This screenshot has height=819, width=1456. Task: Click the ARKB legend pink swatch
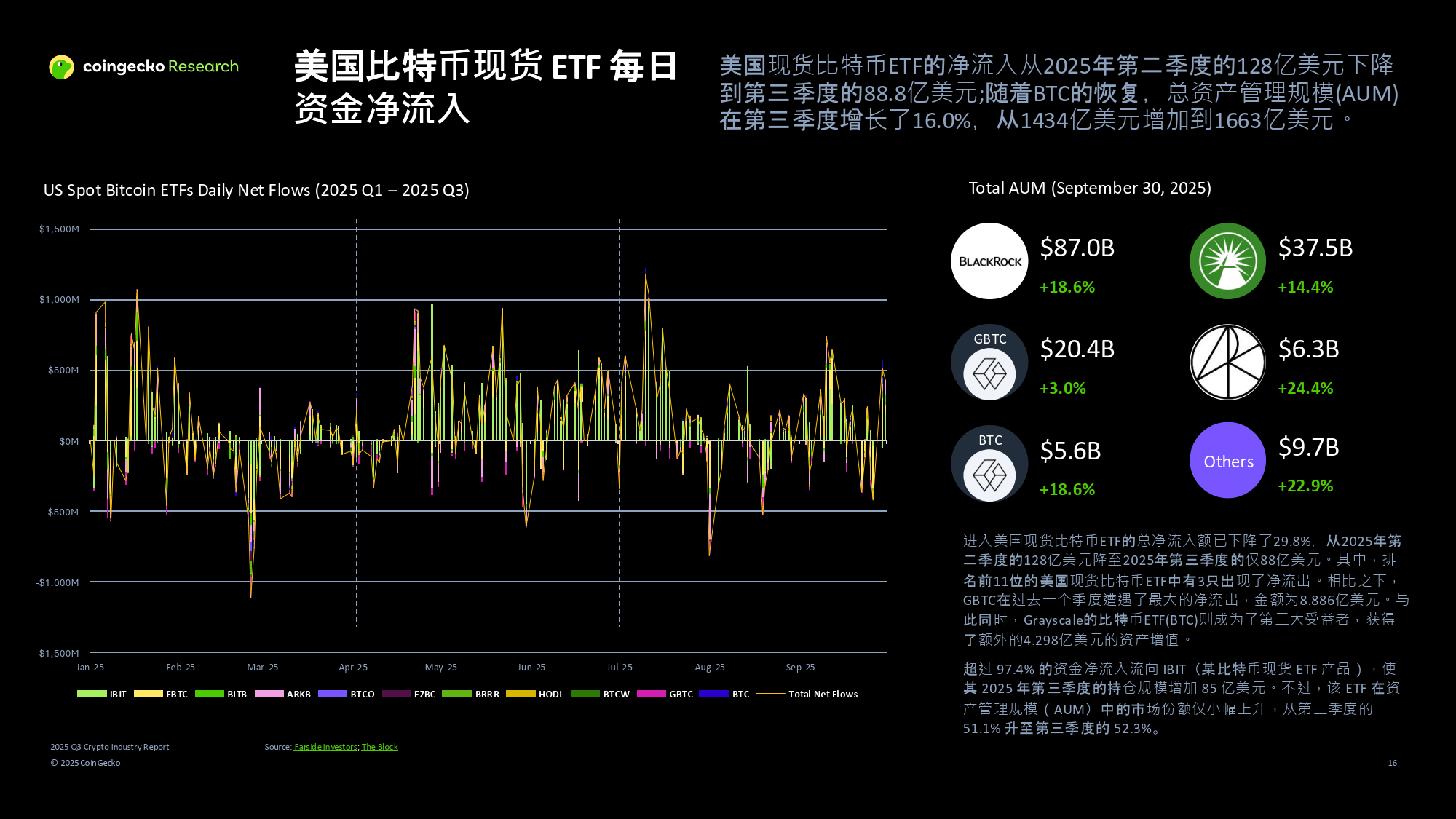click(269, 694)
